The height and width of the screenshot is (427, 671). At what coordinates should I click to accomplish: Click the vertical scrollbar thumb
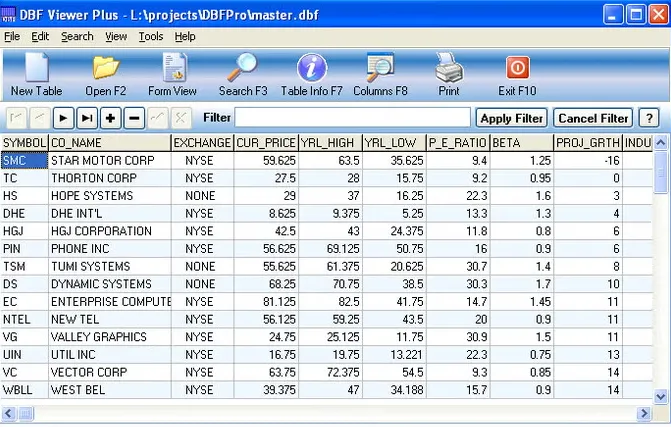coord(661,172)
